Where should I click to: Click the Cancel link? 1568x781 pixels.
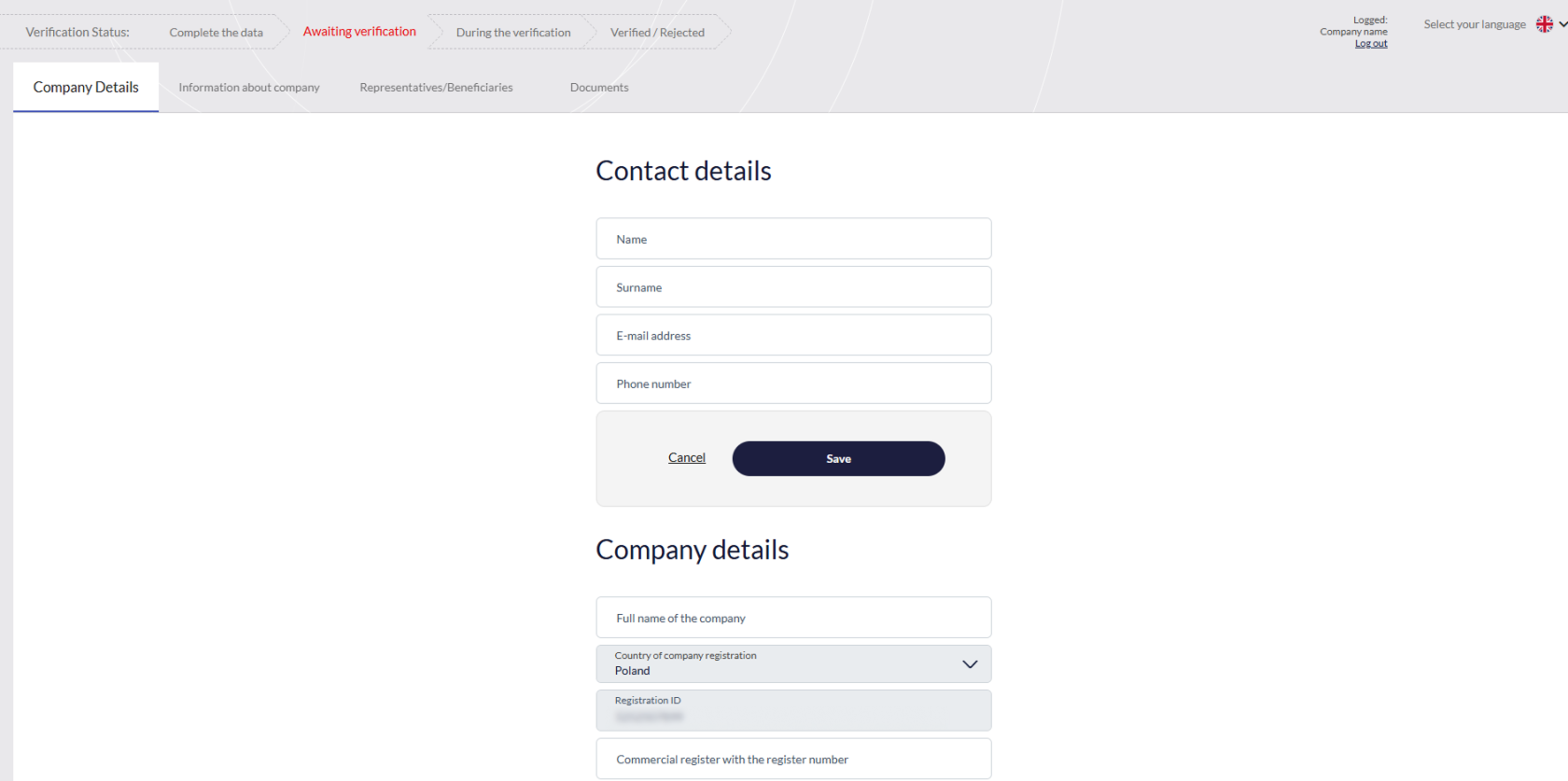point(686,457)
